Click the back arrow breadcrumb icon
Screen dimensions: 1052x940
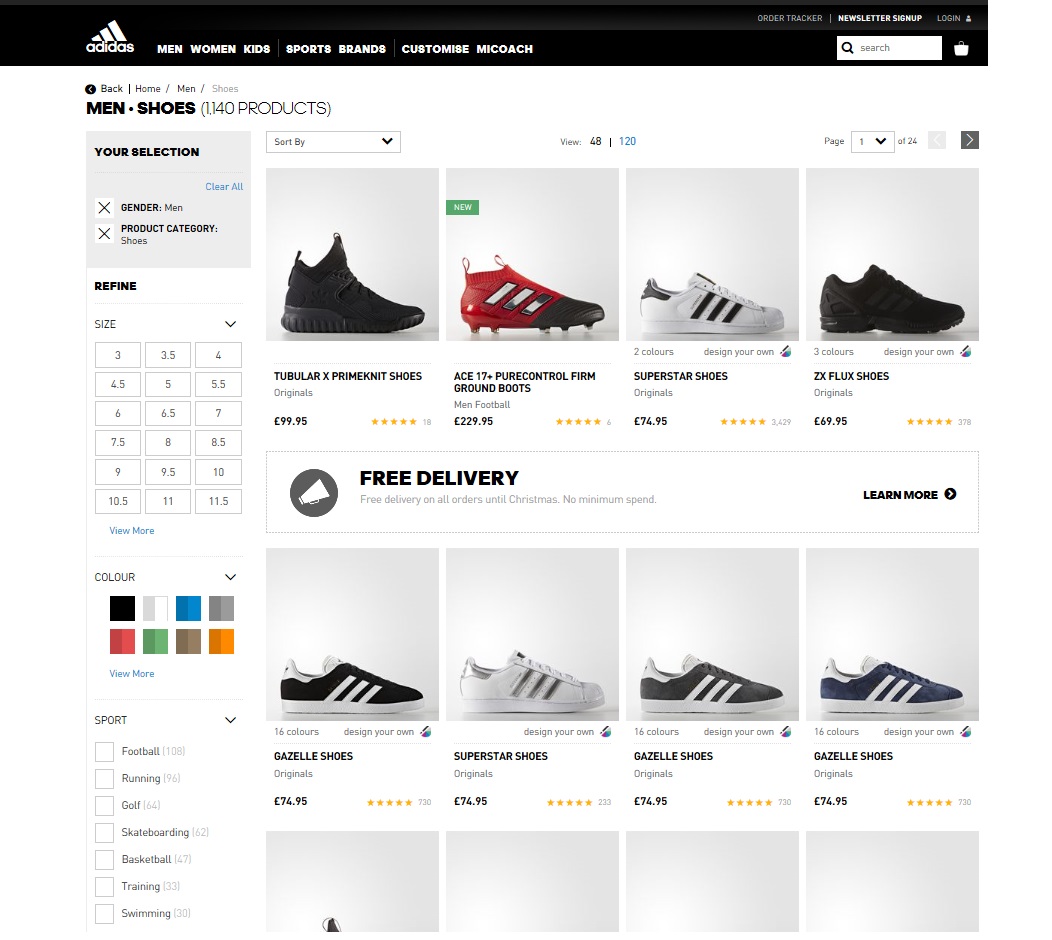coord(91,89)
